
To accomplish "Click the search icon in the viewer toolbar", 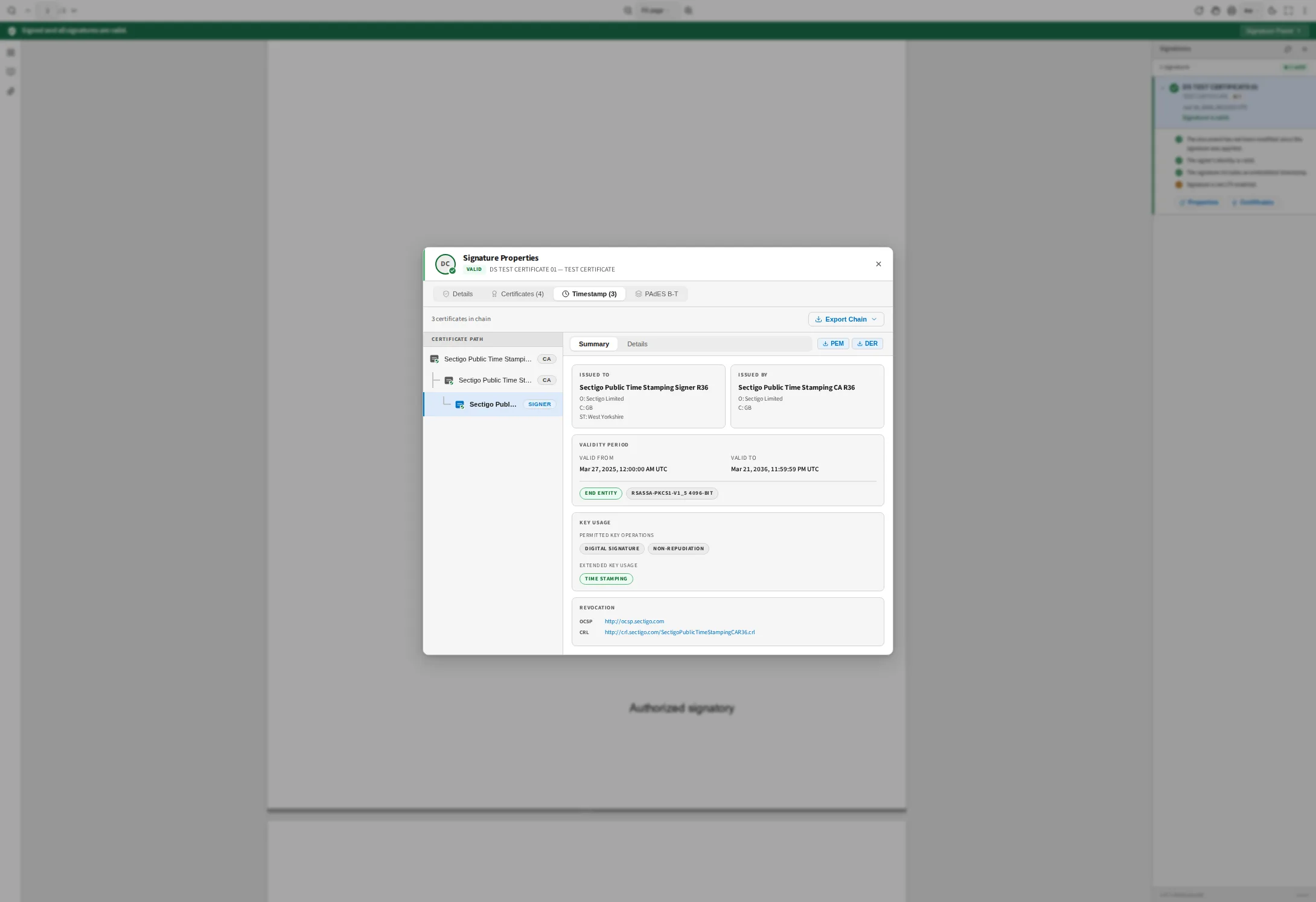I will [11, 10].
